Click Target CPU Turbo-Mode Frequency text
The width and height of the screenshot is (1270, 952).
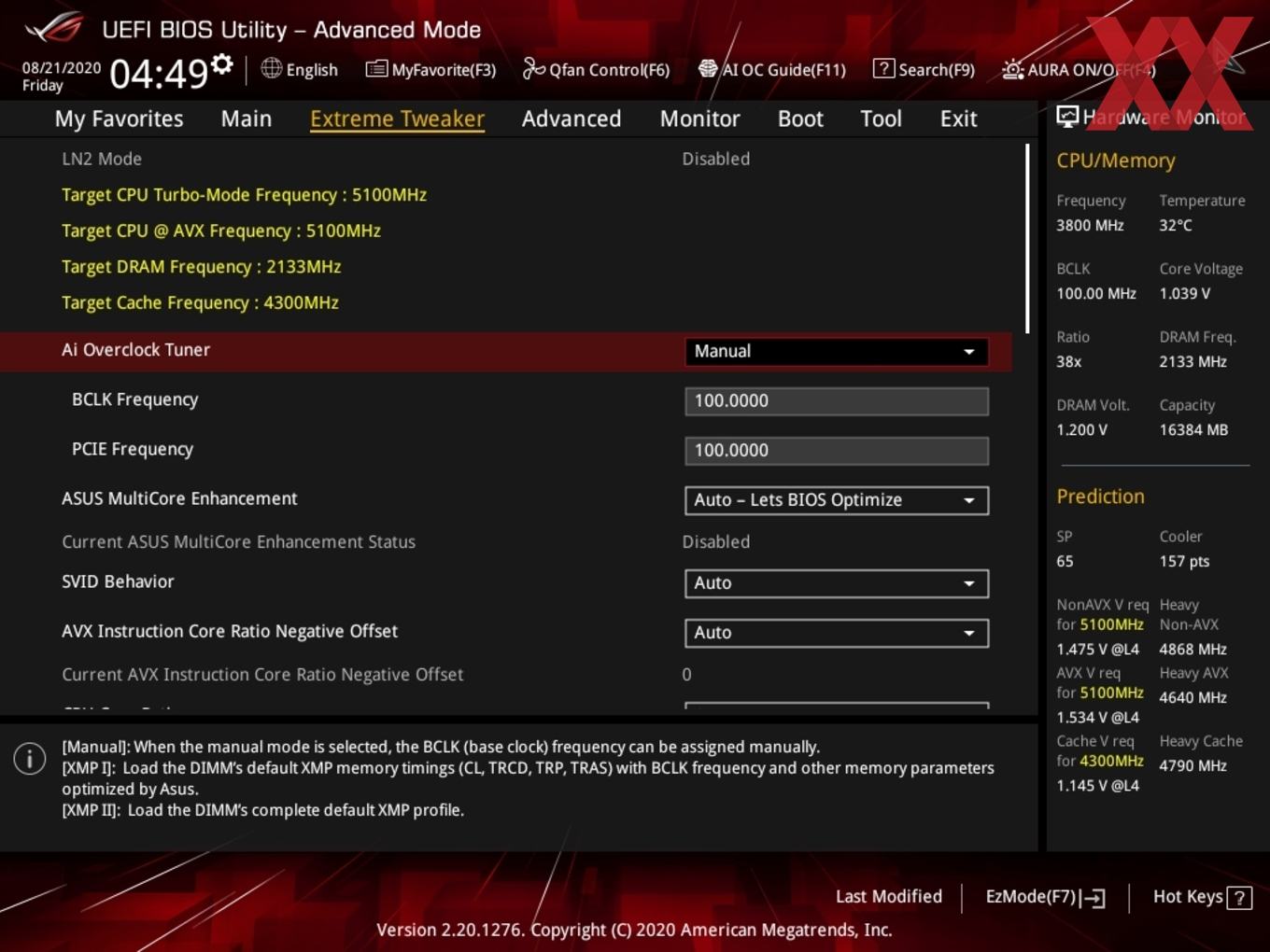tap(244, 195)
